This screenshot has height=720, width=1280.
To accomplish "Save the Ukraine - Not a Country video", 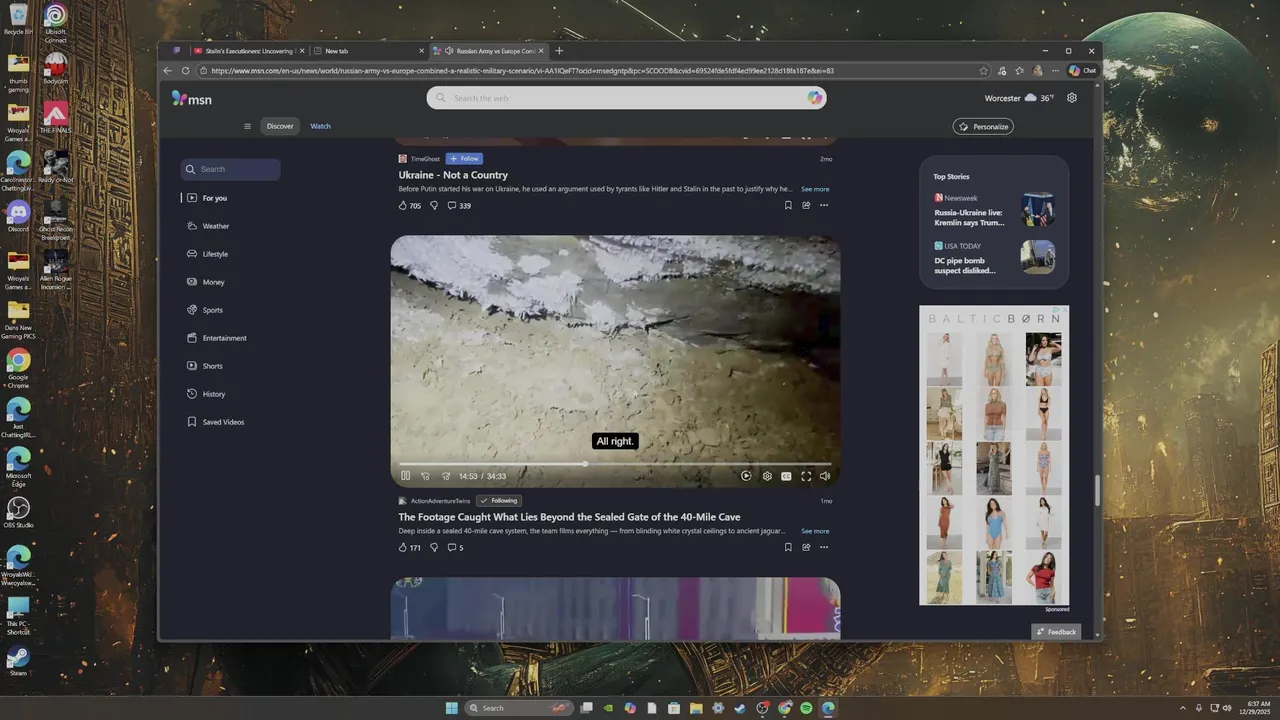I will 788,205.
